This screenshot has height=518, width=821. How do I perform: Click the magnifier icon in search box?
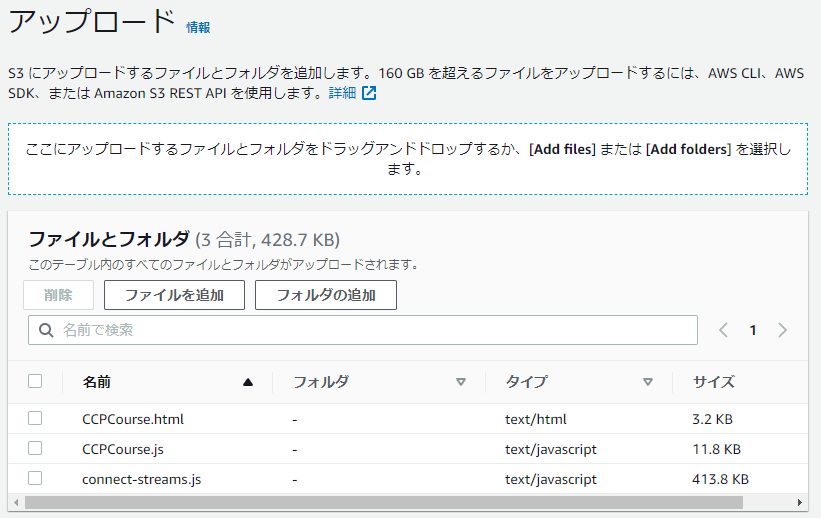click(x=46, y=330)
